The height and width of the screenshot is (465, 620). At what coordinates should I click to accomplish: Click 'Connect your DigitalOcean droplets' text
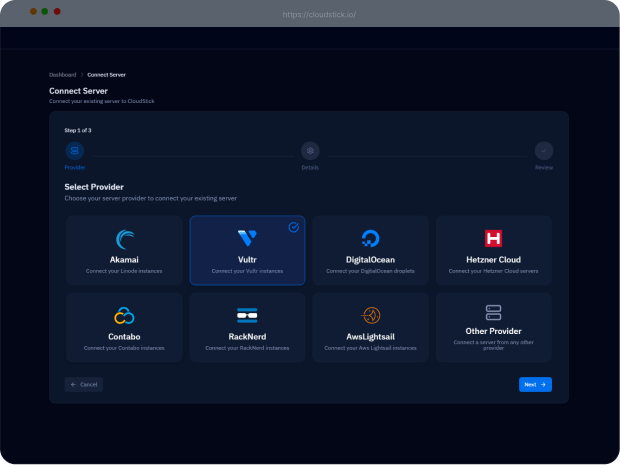point(370,271)
